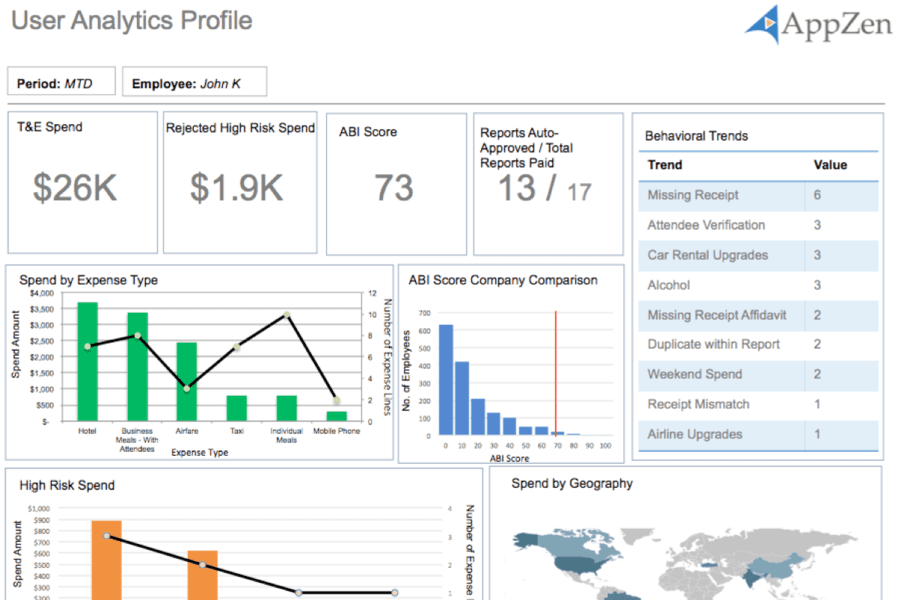Select the Receipt Mismatch row
Screen dimensions: 900x600
(x=758, y=404)
